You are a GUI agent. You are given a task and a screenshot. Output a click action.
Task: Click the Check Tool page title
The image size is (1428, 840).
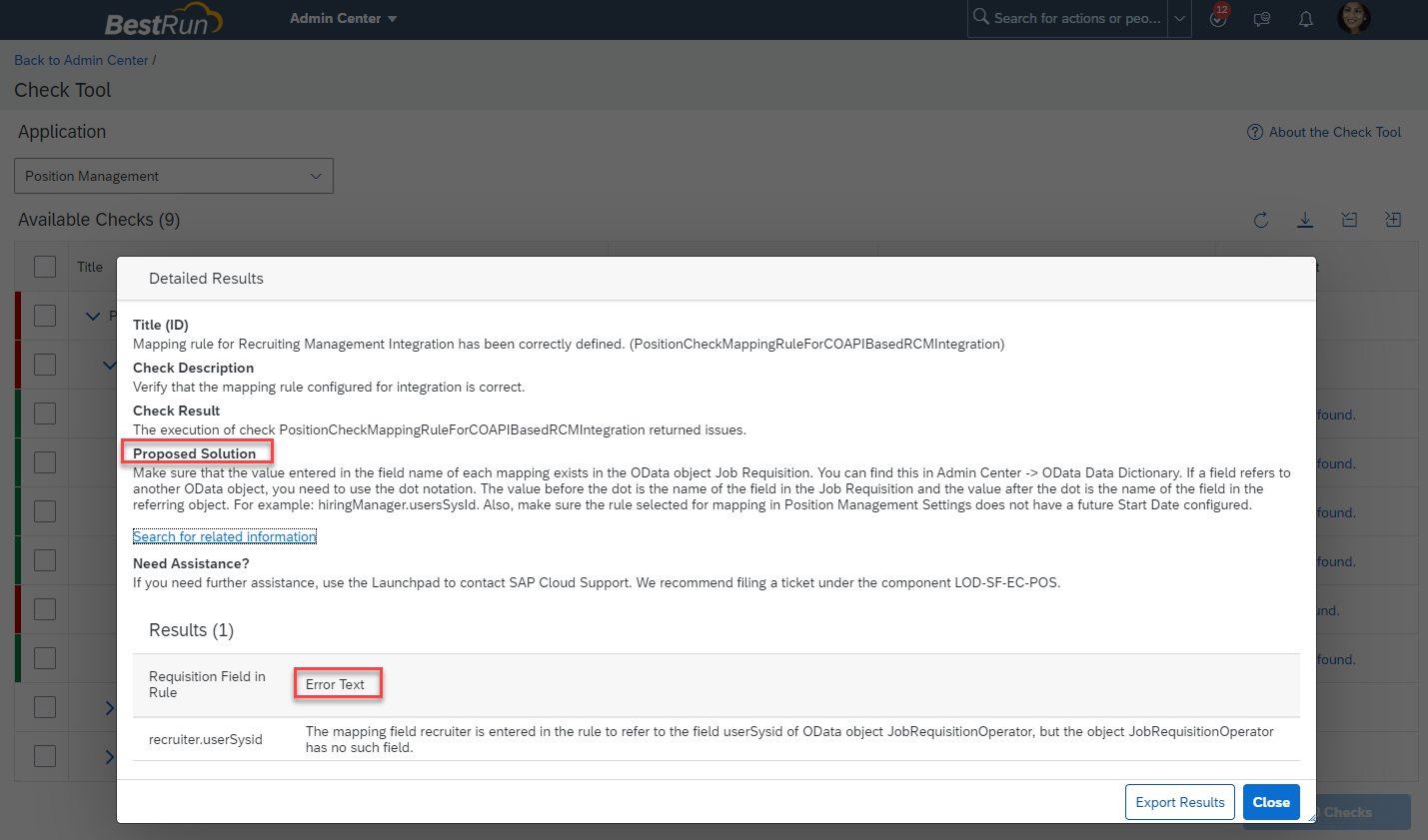click(x=63, y=90)
